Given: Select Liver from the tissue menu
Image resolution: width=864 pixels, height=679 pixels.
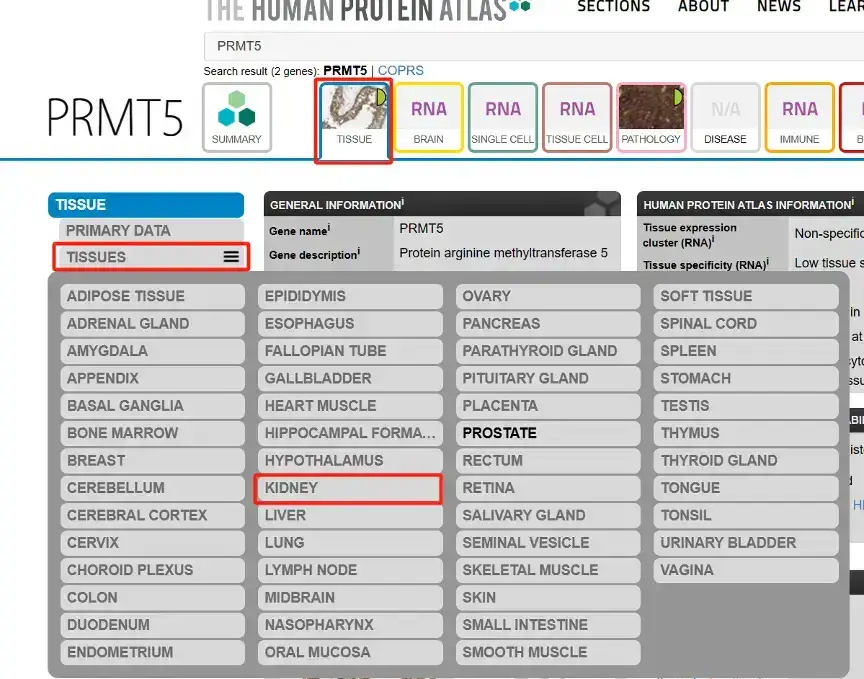Looking at the screenshot, I should point(348,515).
